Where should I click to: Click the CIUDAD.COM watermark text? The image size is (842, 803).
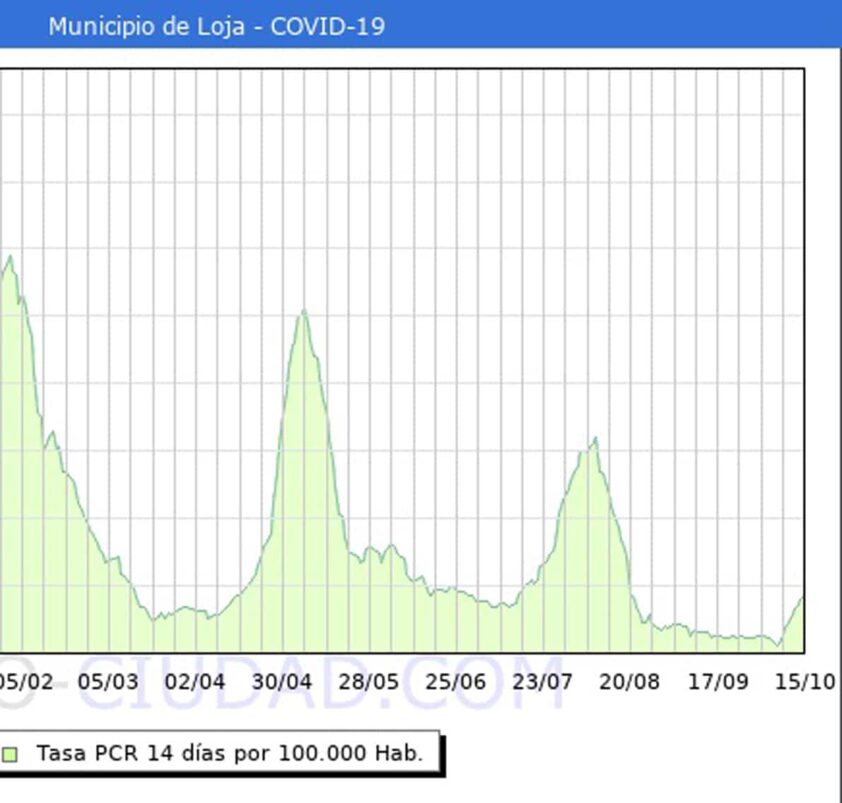[x=320, y=682]
